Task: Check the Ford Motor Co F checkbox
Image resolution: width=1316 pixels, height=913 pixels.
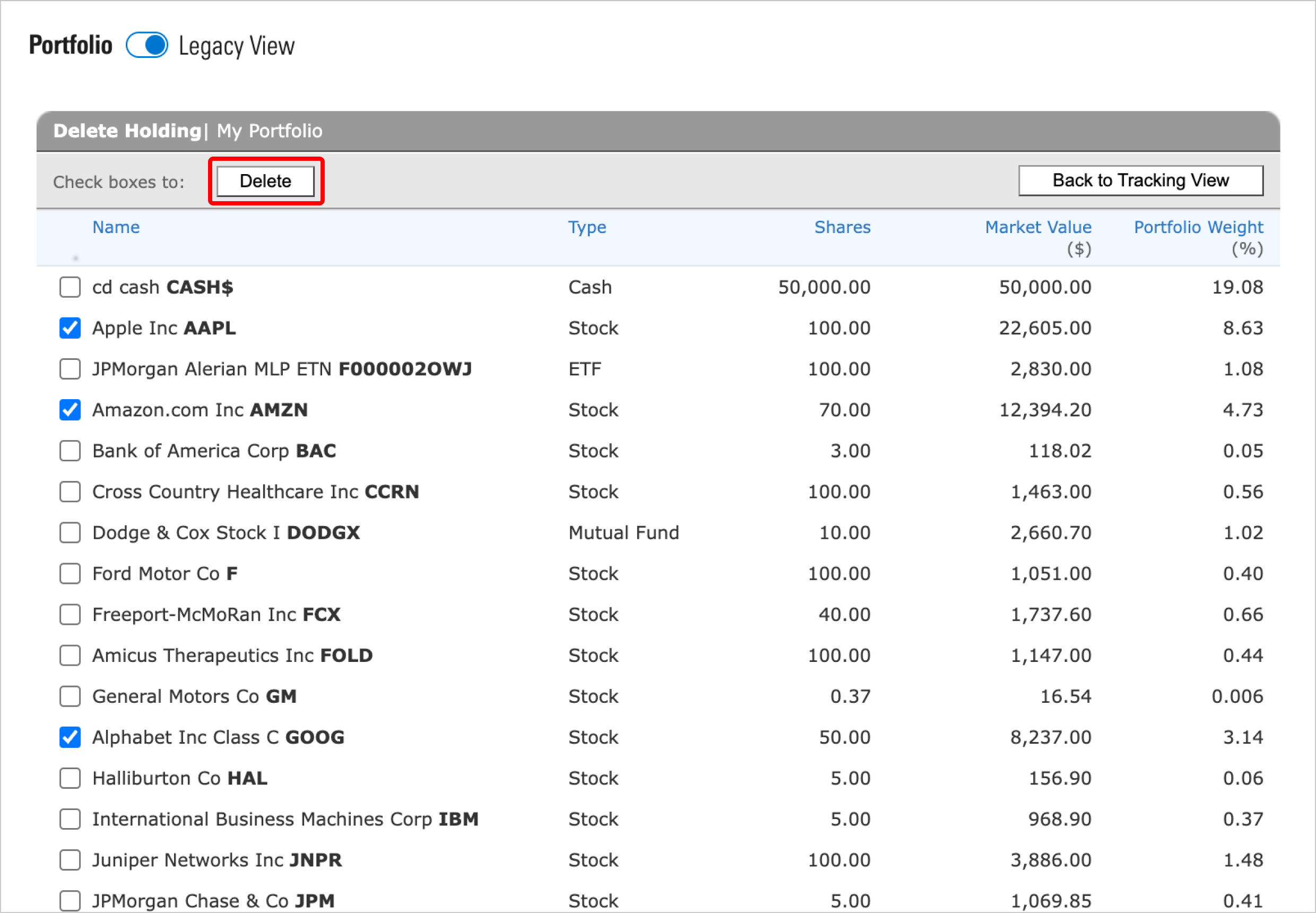Action: point(70,573)
